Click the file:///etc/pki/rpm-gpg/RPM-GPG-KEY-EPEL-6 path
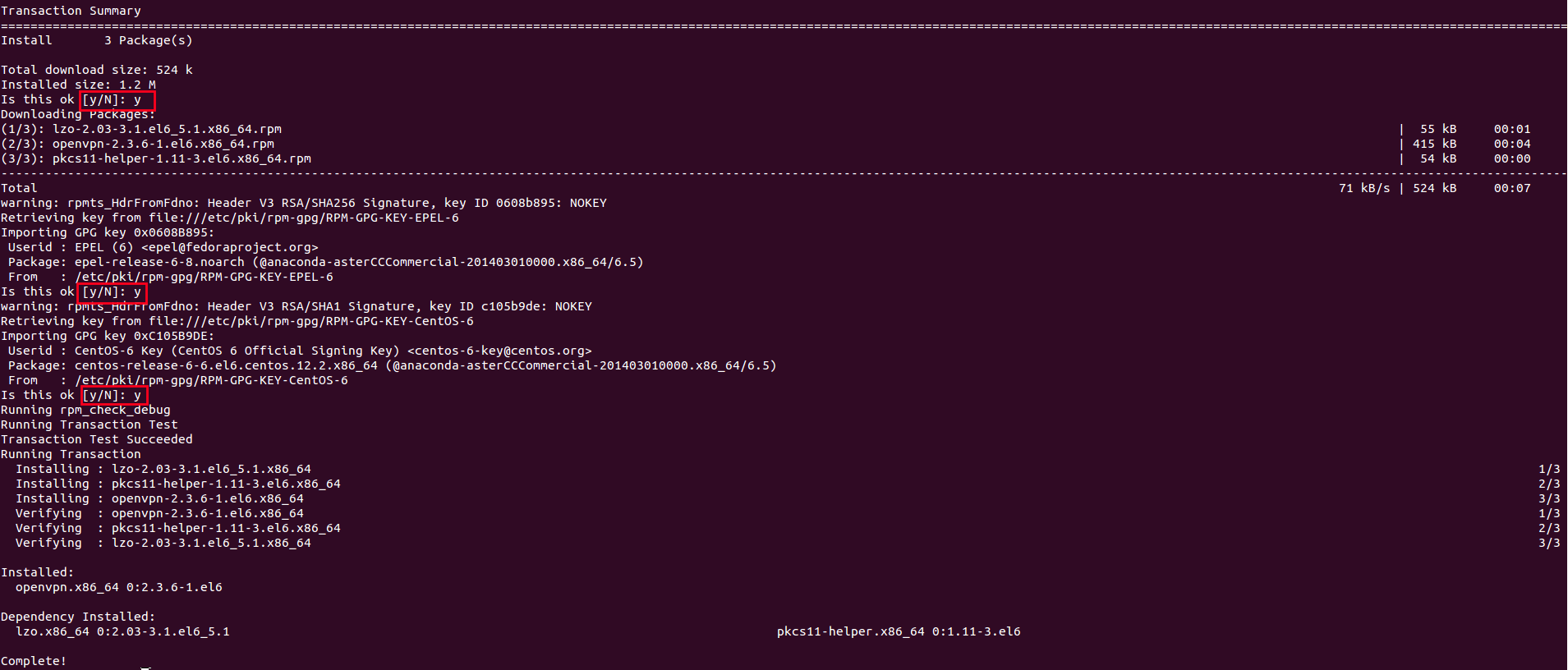This screenshot has height=670, width=1568. tap(304, 218)
